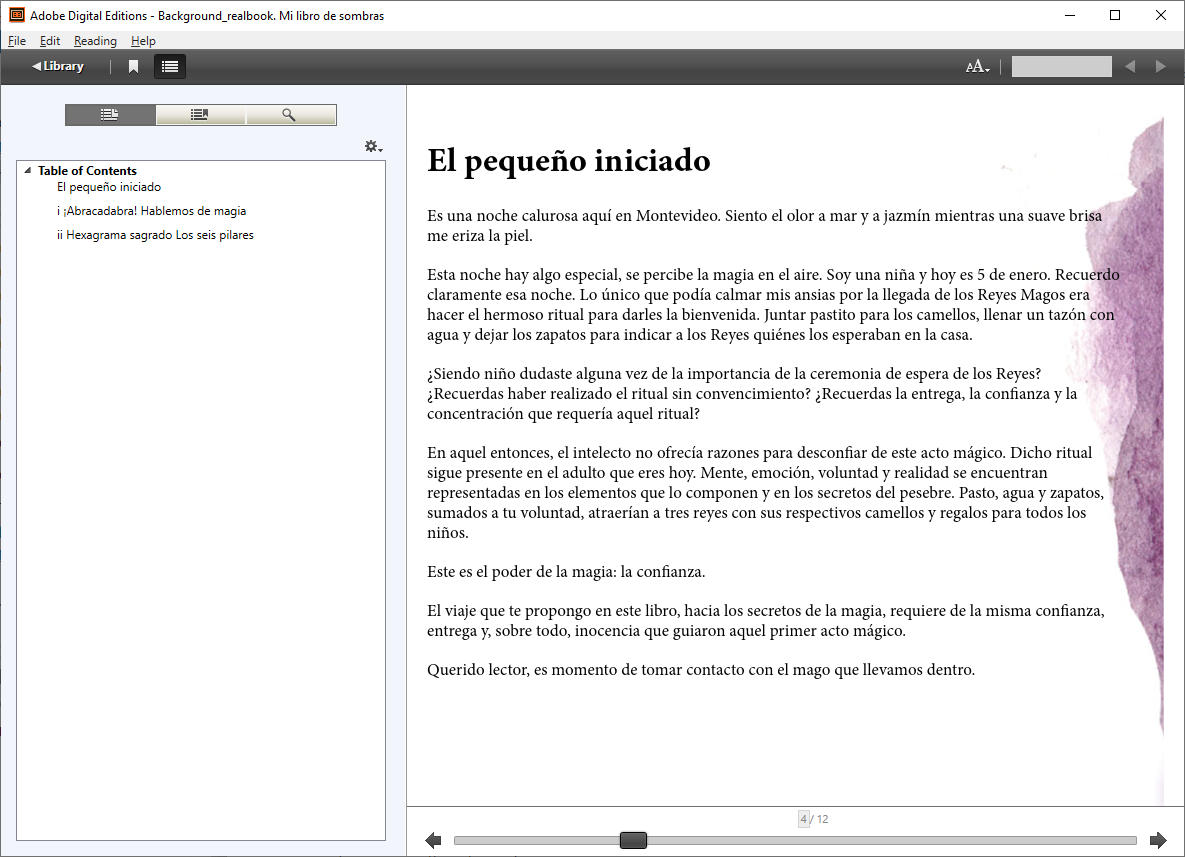Click the sentence Este es el poder de la magia
The width and height of the screenshot is (1185, 857).
[x=566, y=572]
